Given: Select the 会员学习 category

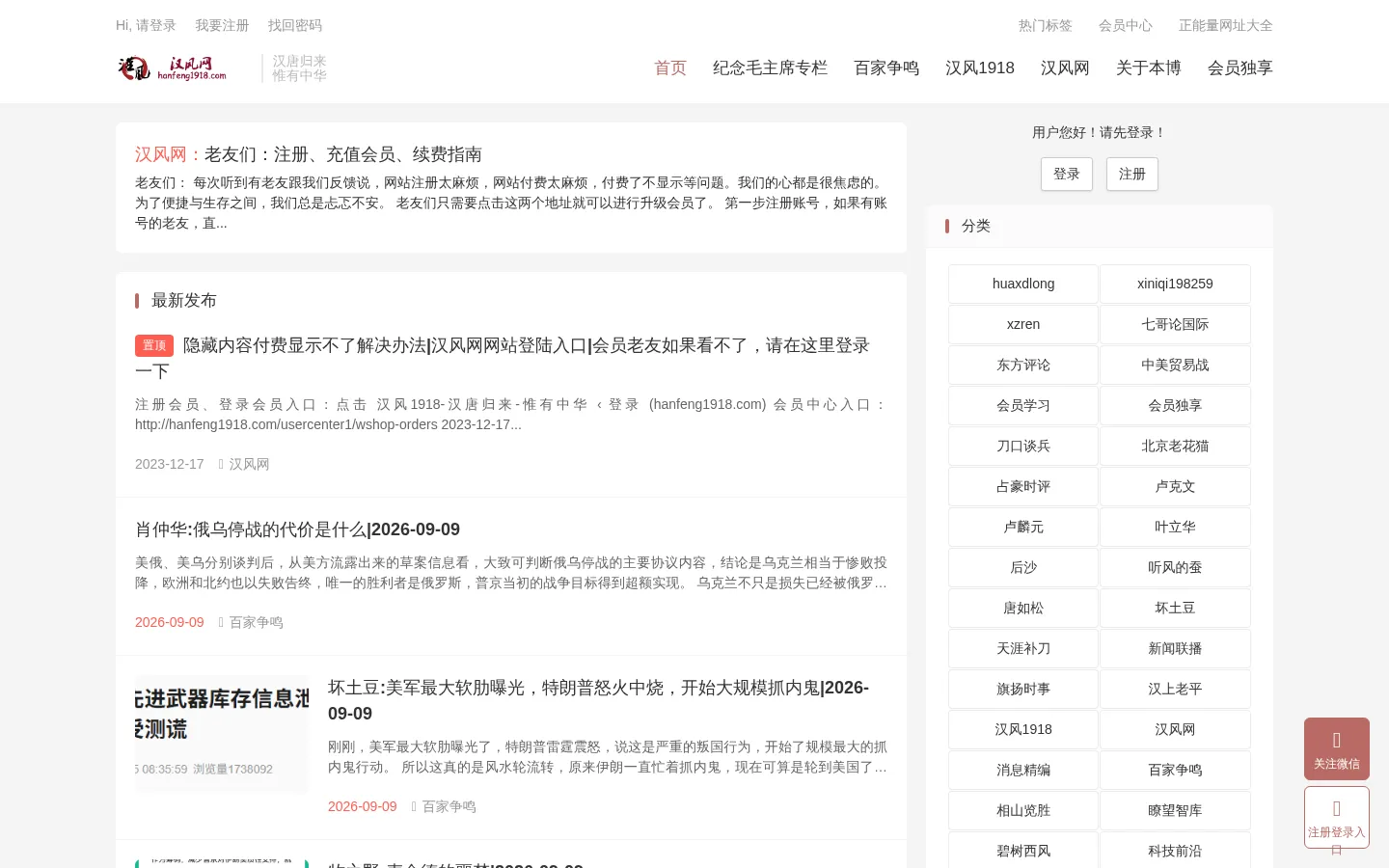Looking at the screenshot, I should point(1023,405).
